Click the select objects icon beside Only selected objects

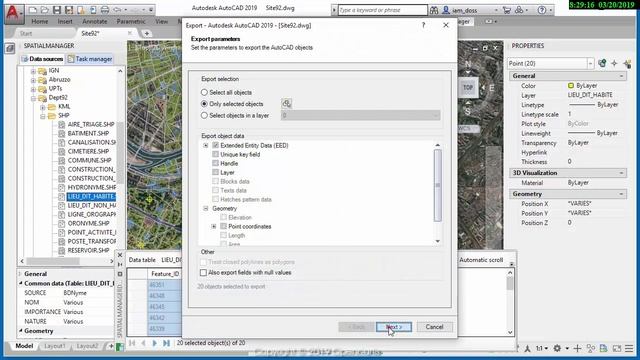click(287, 104)
